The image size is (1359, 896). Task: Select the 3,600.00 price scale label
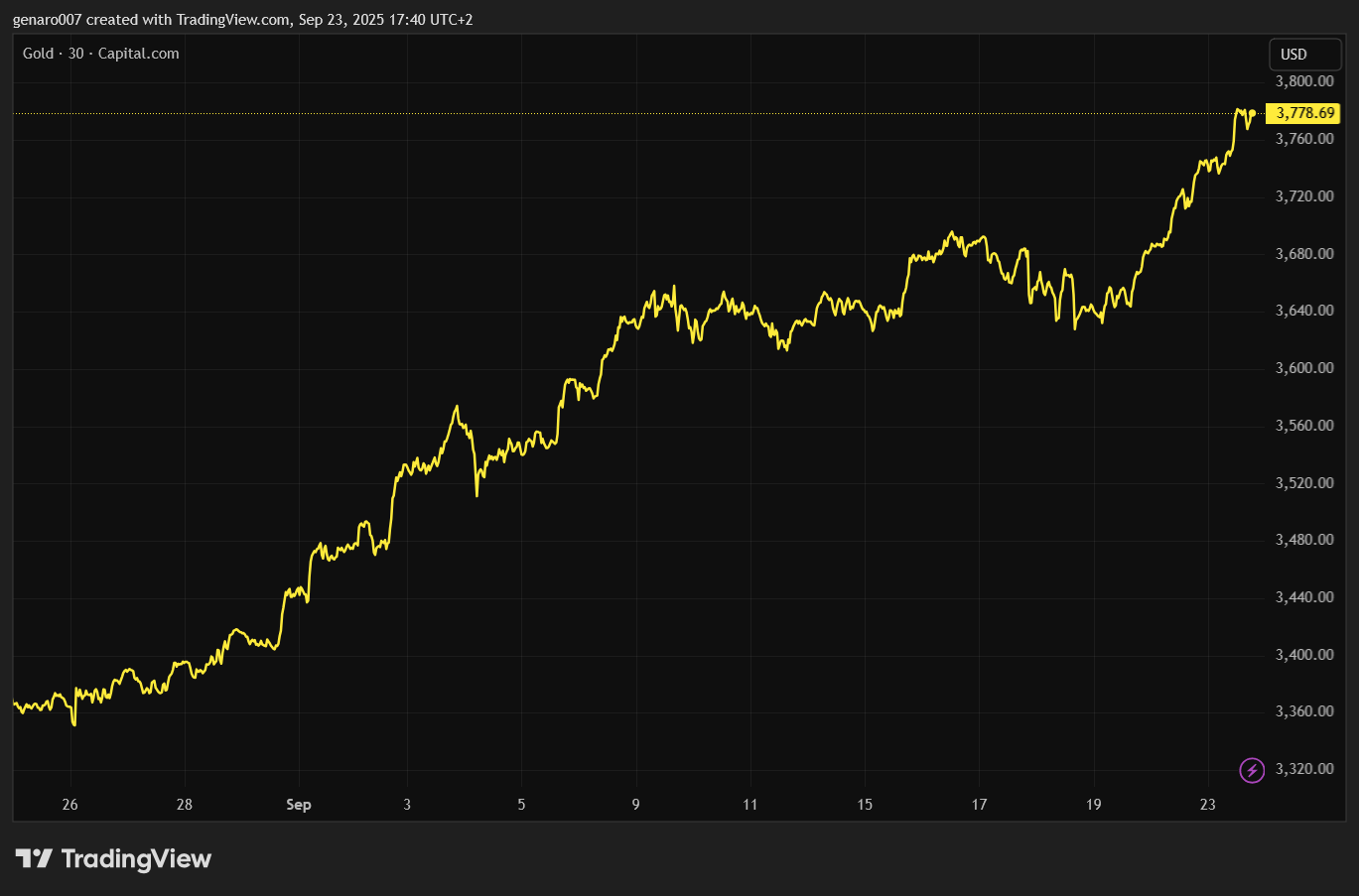(1304, 368)
